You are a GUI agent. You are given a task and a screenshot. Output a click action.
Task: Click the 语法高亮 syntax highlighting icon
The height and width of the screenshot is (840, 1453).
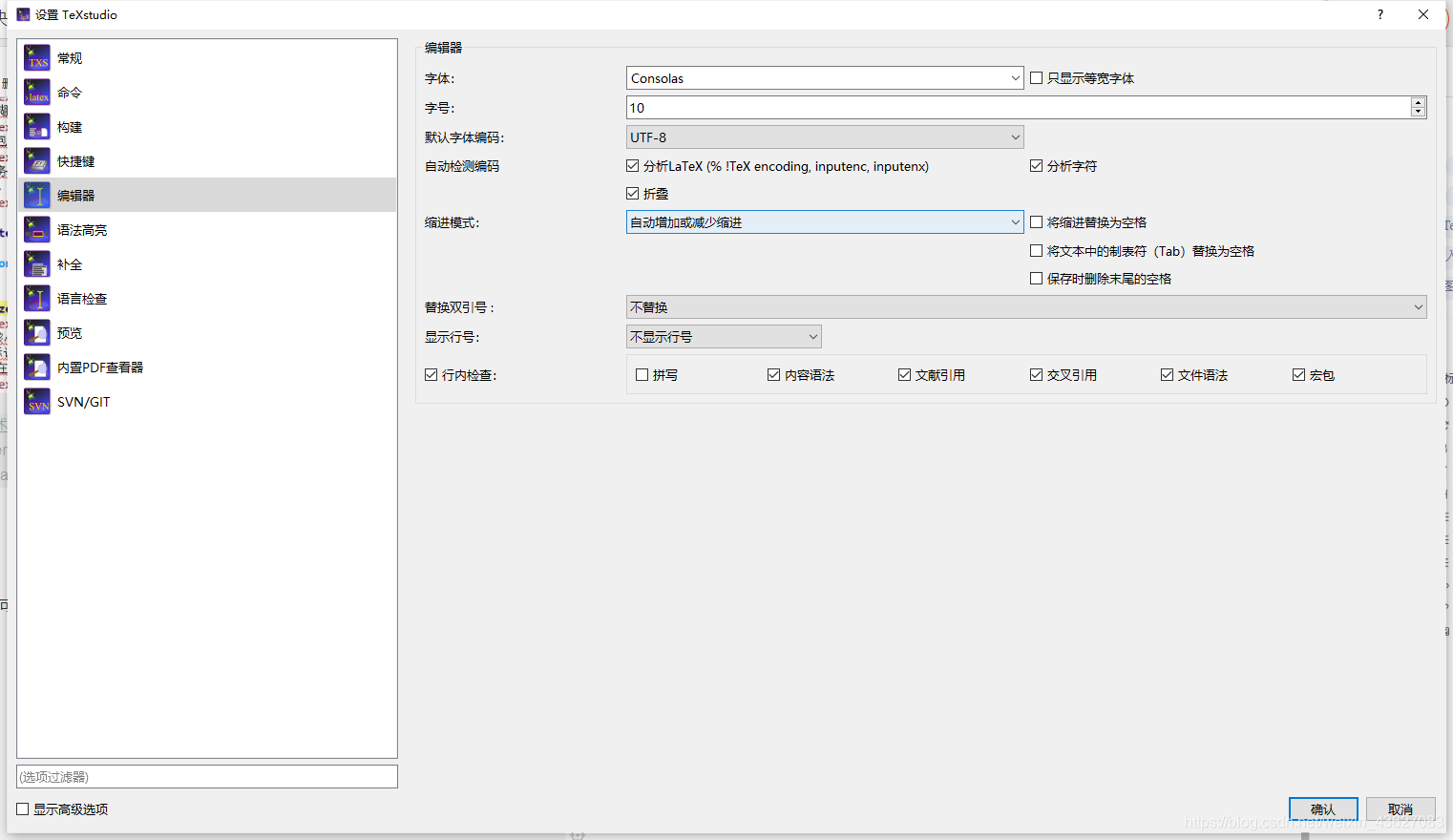pos(37,230)
